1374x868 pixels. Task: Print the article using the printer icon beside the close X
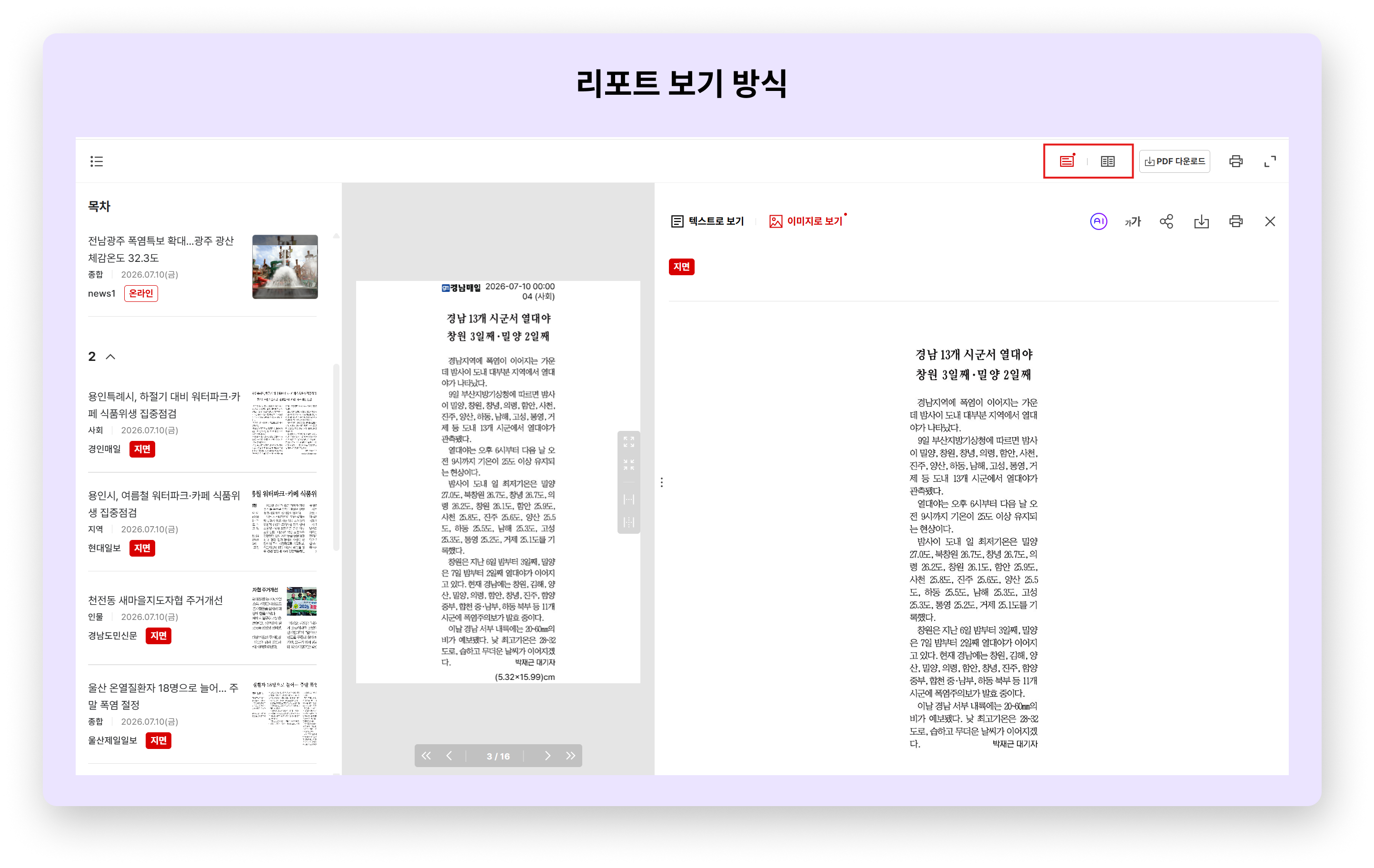[x=1235, y=221]
